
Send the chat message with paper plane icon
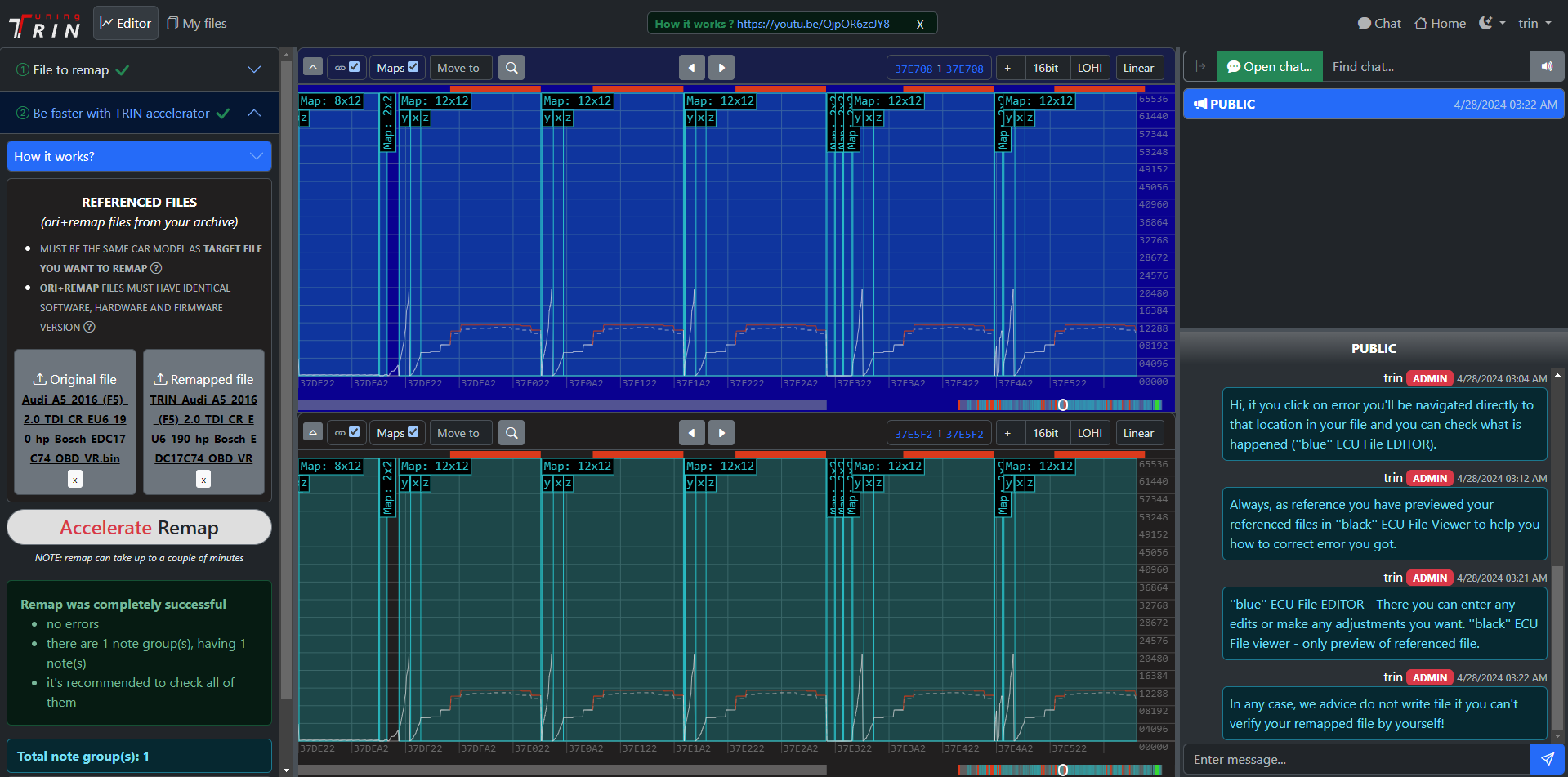click(1547, 759)
